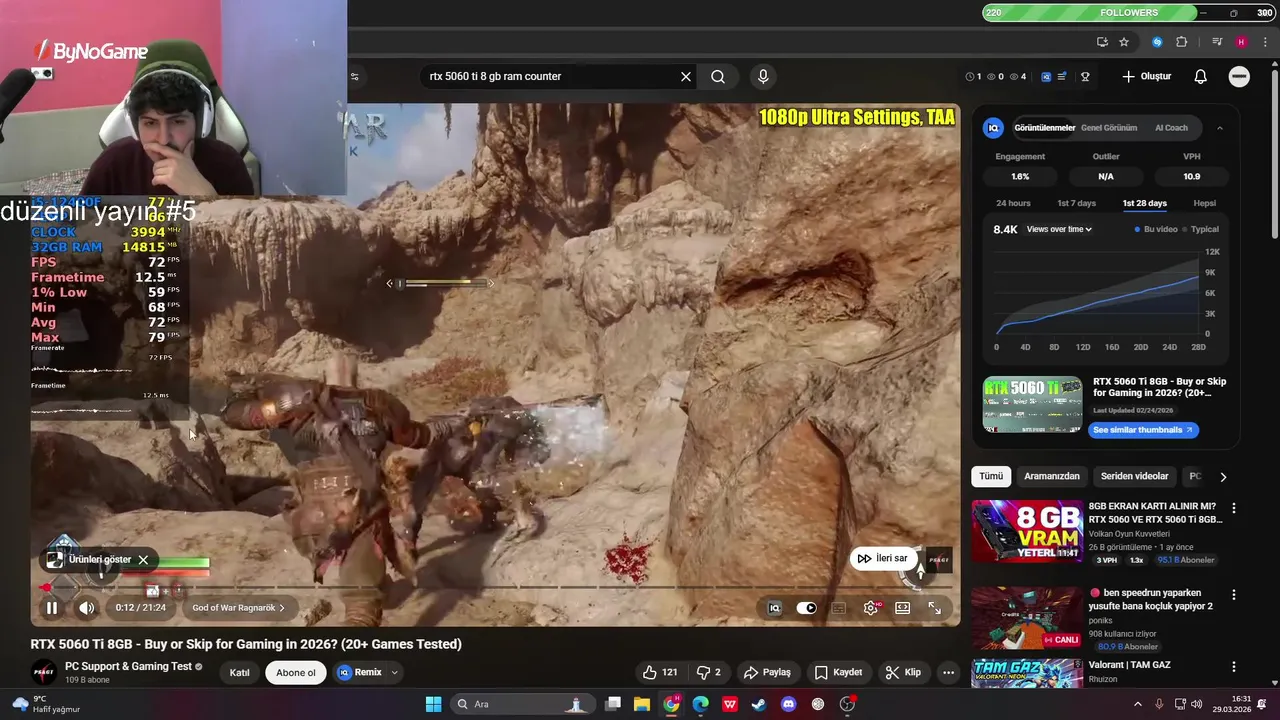
Task: Toggle Bu video chart series
Action: click(1156, 229)
